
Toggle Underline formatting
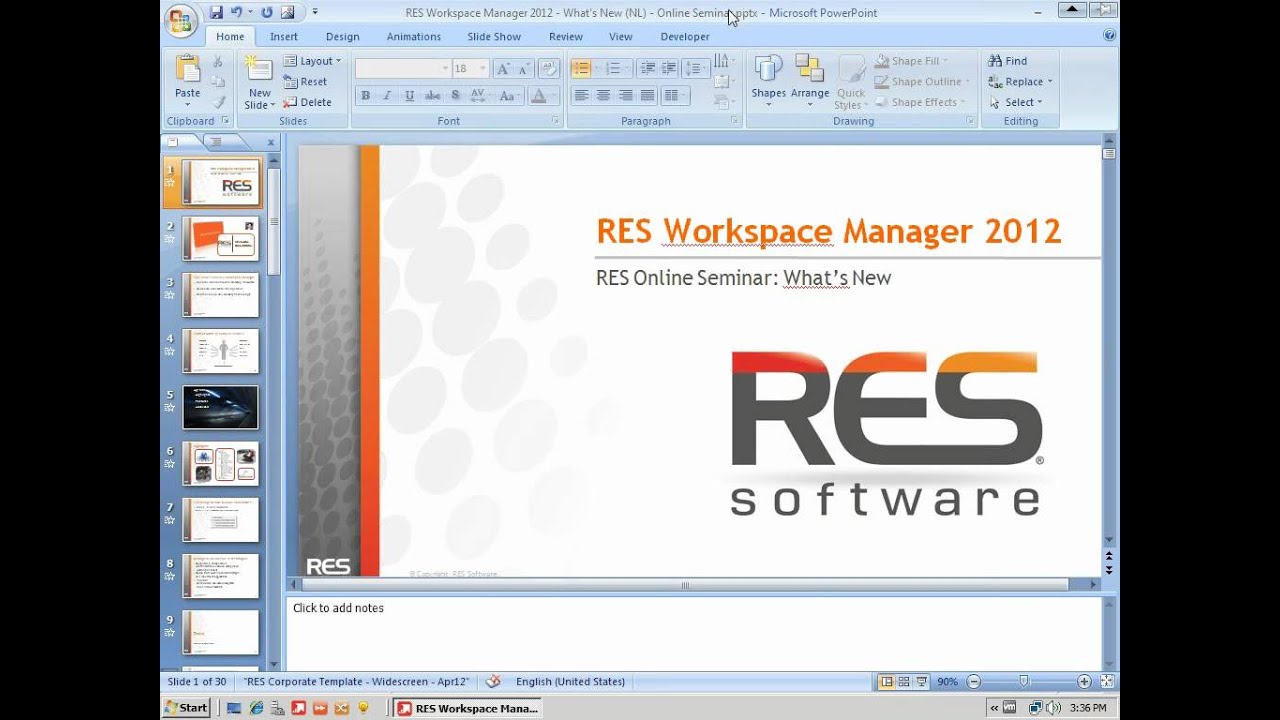[x=410, y=96]
